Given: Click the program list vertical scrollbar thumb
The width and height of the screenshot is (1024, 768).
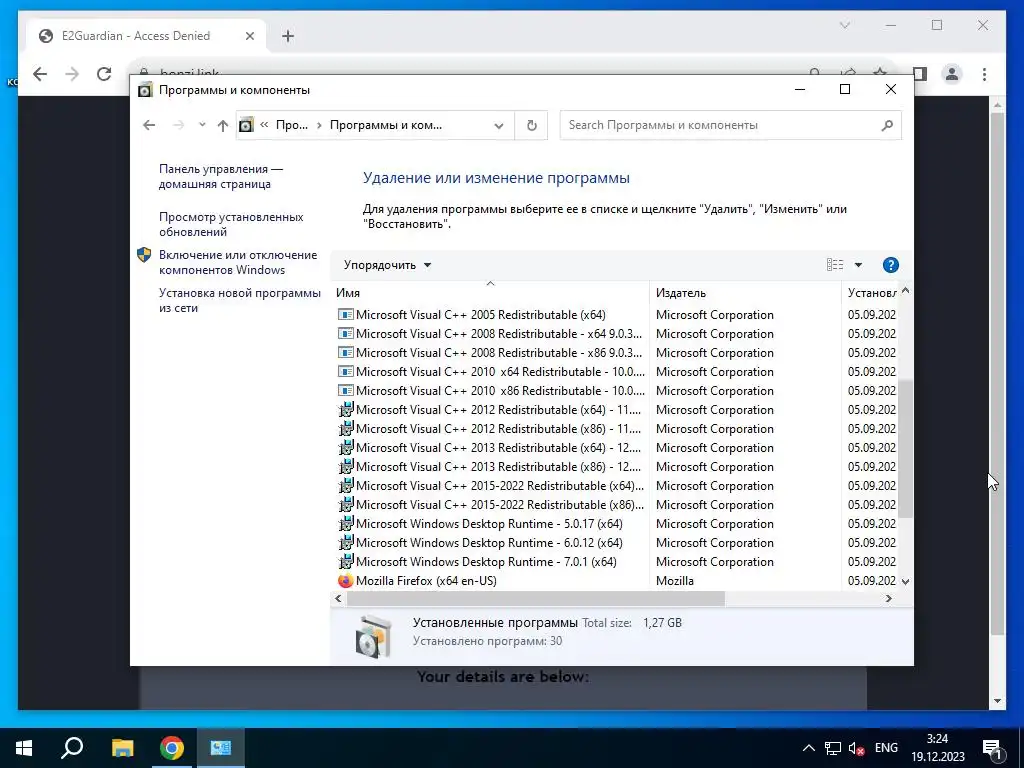Looking at the screenshot, I should [x=905, y=449].
